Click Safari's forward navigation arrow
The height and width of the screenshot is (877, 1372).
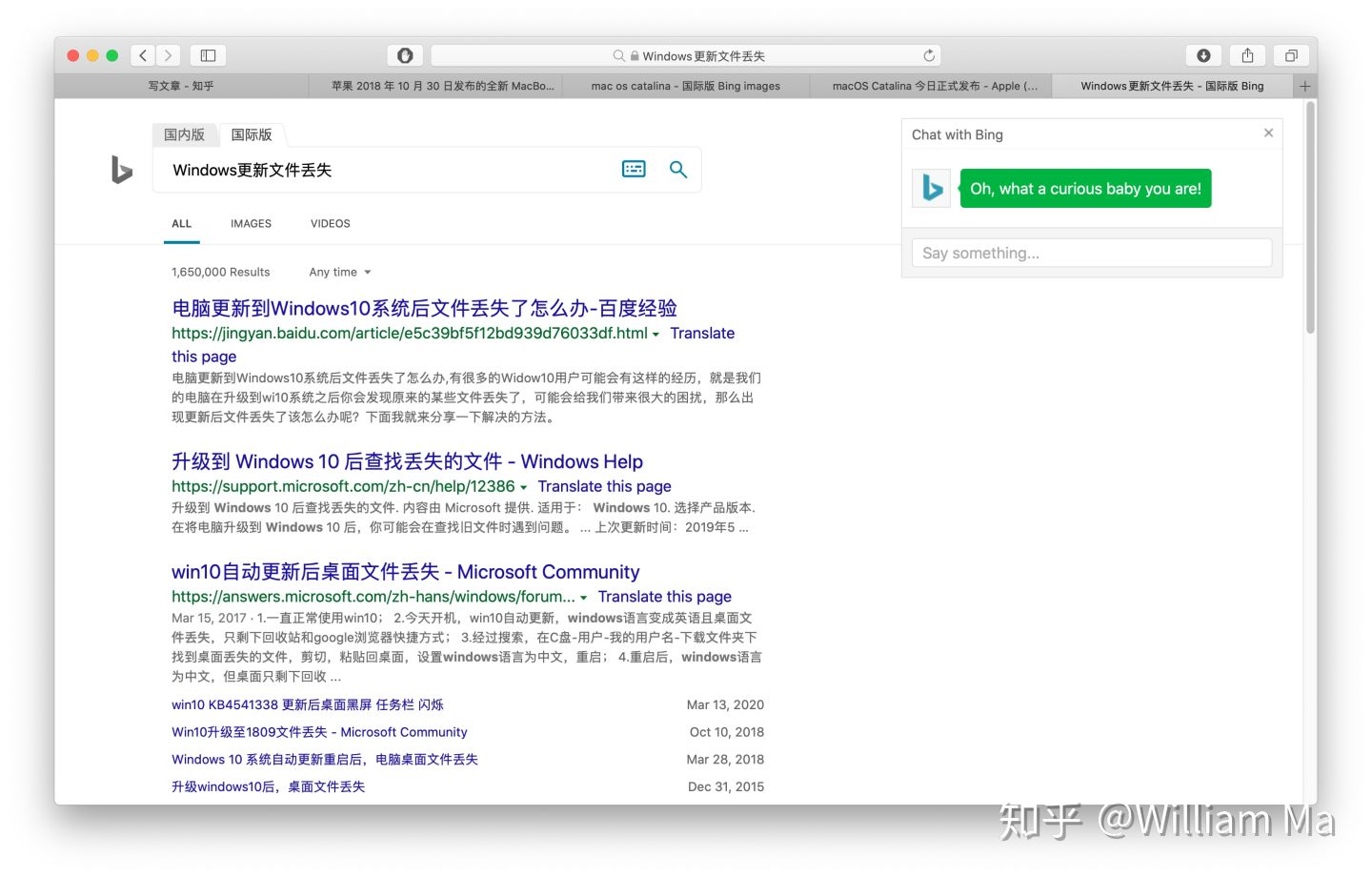[x=169, y=55]
